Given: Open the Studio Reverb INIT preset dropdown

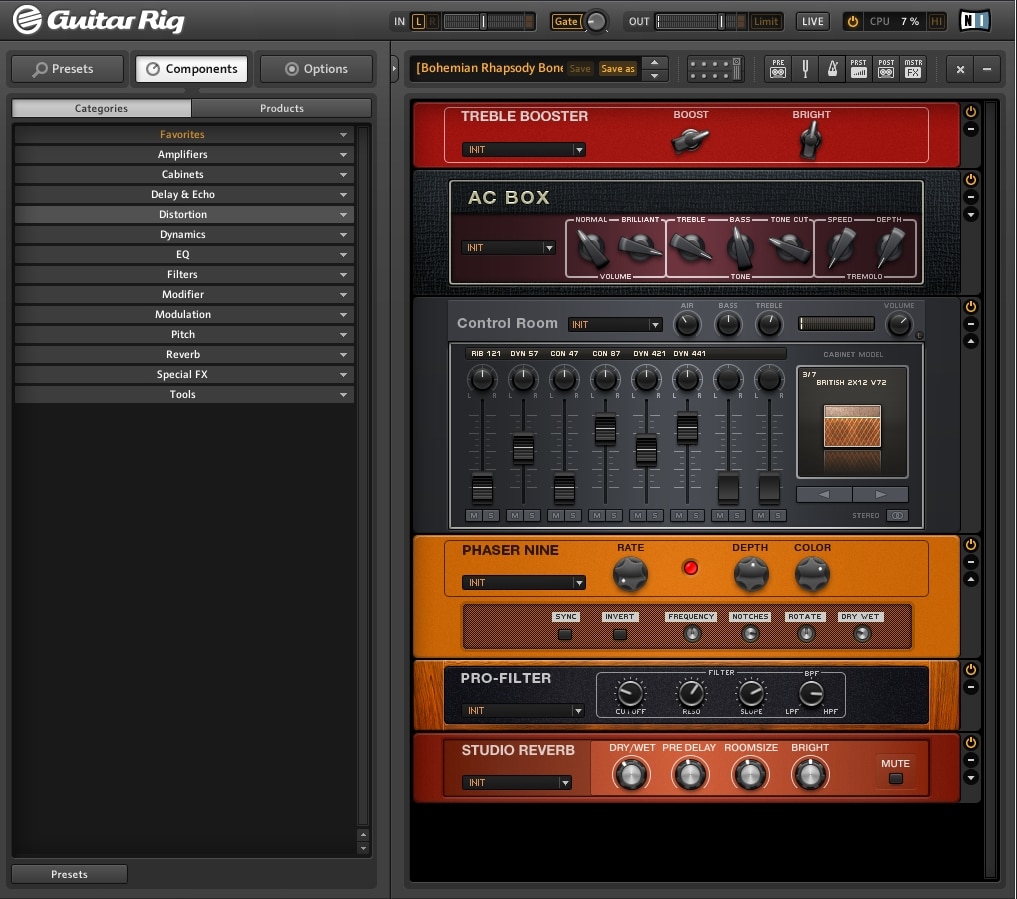Looking at the screenshot, I should 517,782.
